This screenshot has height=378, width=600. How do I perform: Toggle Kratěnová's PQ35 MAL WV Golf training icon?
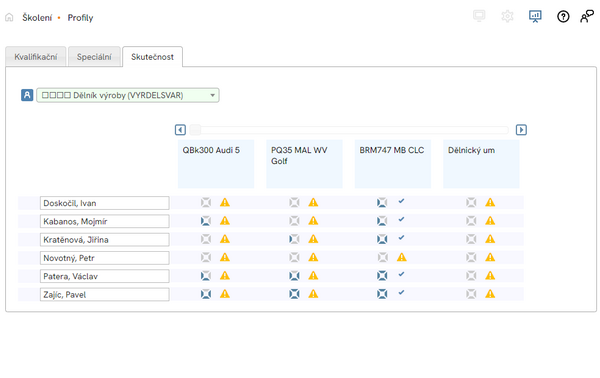(294, 239)
